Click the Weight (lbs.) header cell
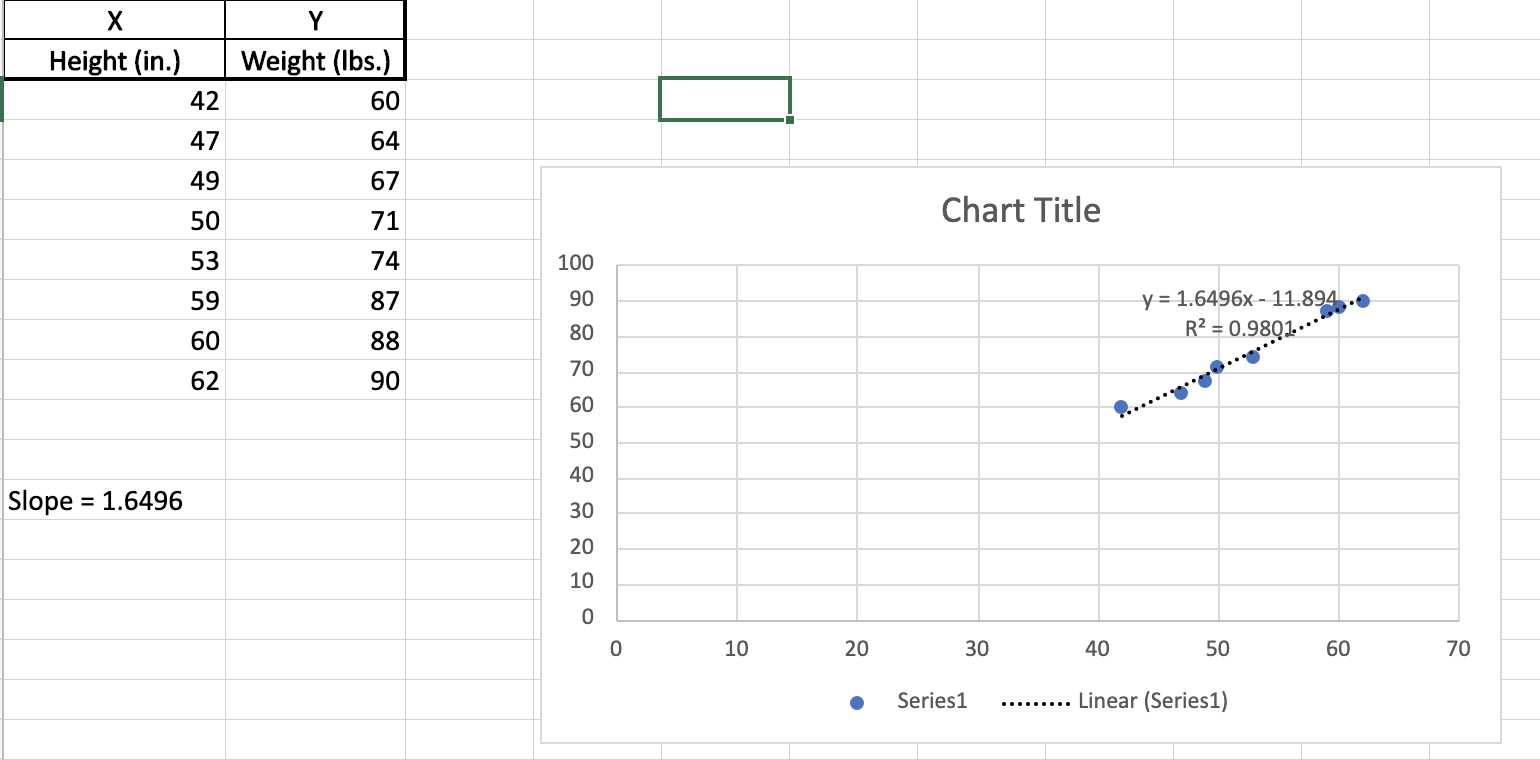This screenshot has height=760, width=1540. click(315, 60)
